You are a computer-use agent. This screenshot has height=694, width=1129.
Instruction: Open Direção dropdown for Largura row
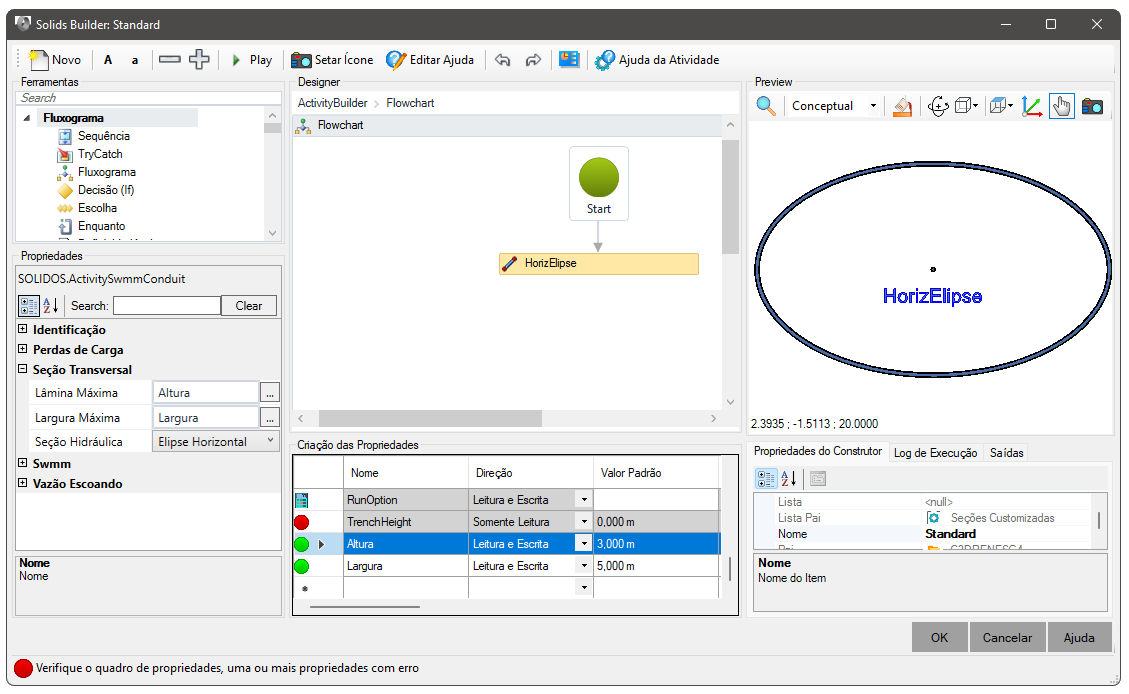[584, 567]
